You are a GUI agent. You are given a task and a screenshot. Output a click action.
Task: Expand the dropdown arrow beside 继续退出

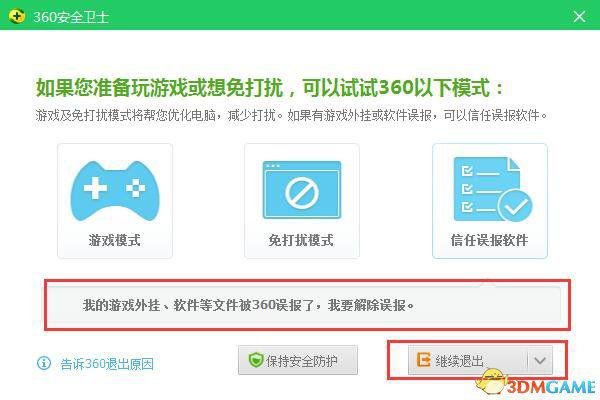point(539,361)
